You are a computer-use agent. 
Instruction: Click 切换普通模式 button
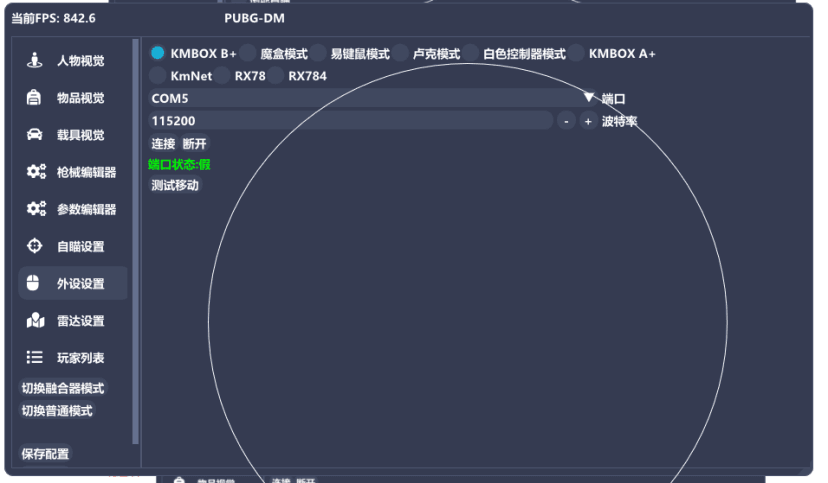pos(57,411)
